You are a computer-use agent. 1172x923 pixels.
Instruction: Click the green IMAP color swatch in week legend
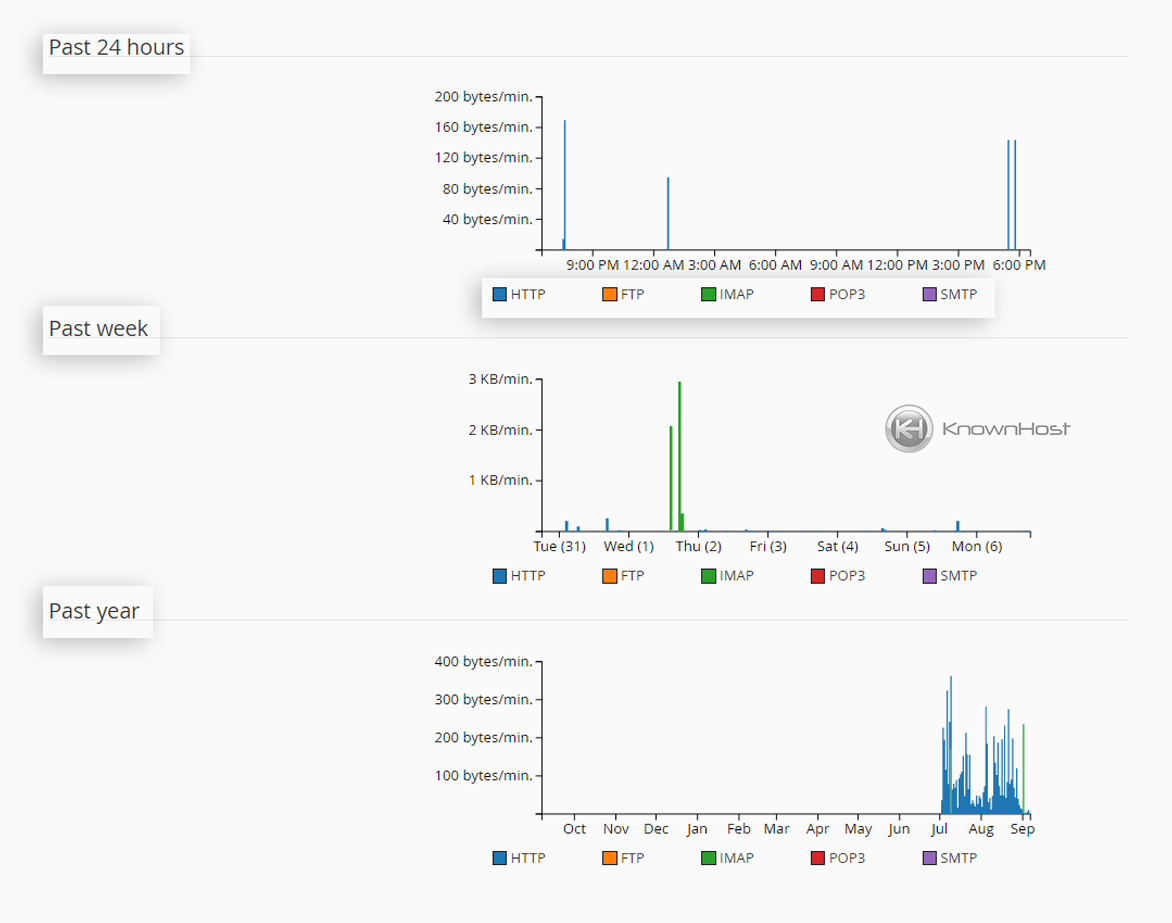(709, 576)
